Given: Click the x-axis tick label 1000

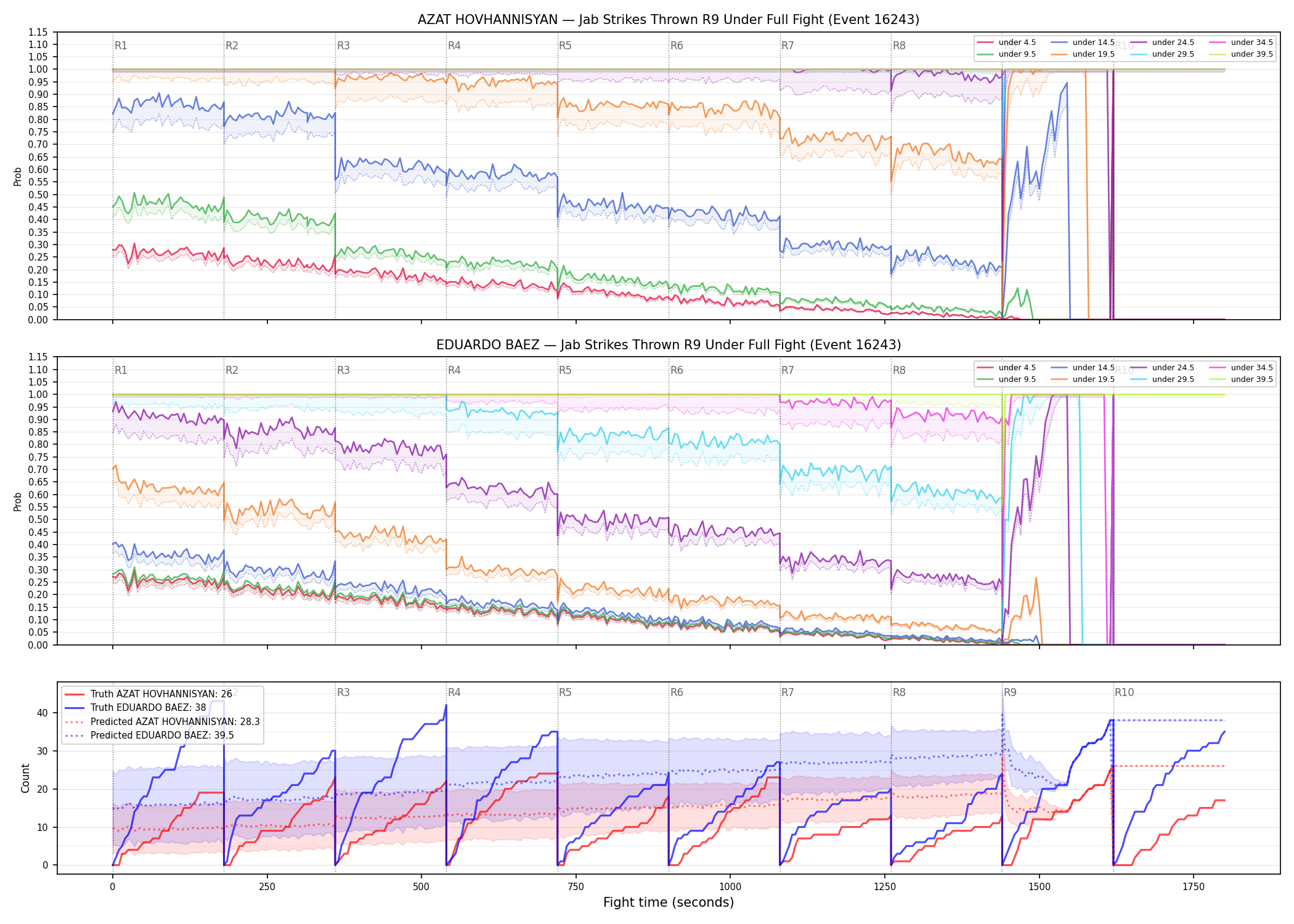Looking at the screenshot, I should point(730,887).
